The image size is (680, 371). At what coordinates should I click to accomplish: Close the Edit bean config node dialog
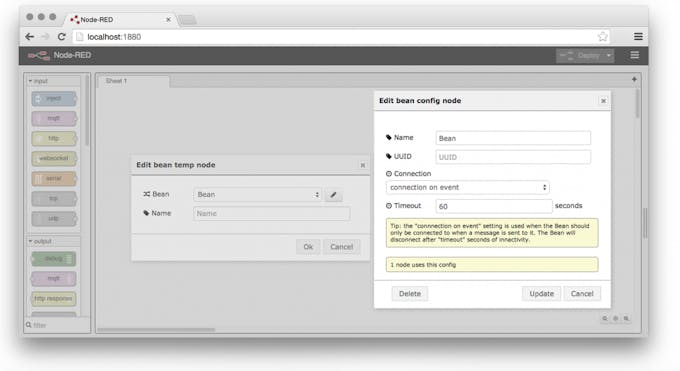tap(603, 101)
